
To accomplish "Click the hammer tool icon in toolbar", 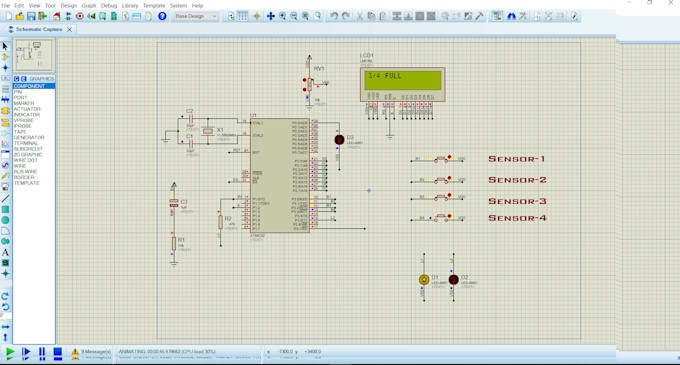I will (x=480, y=16).
